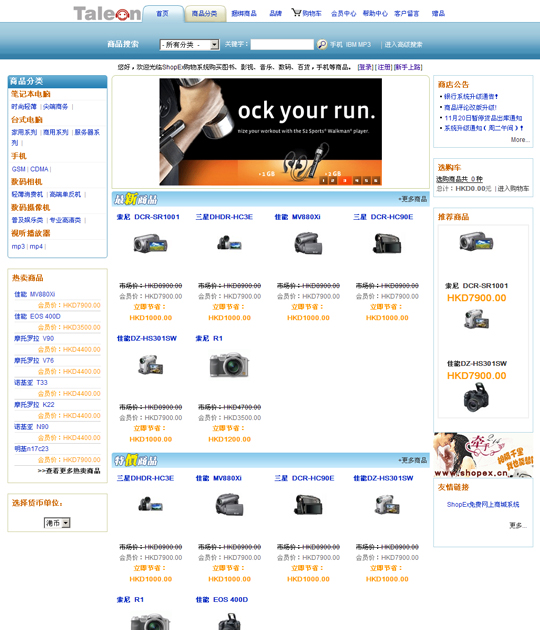Open the shopping cart icon 购物车
The height and width of the screenshot is (630, 540).
click(x=307, y=13)
